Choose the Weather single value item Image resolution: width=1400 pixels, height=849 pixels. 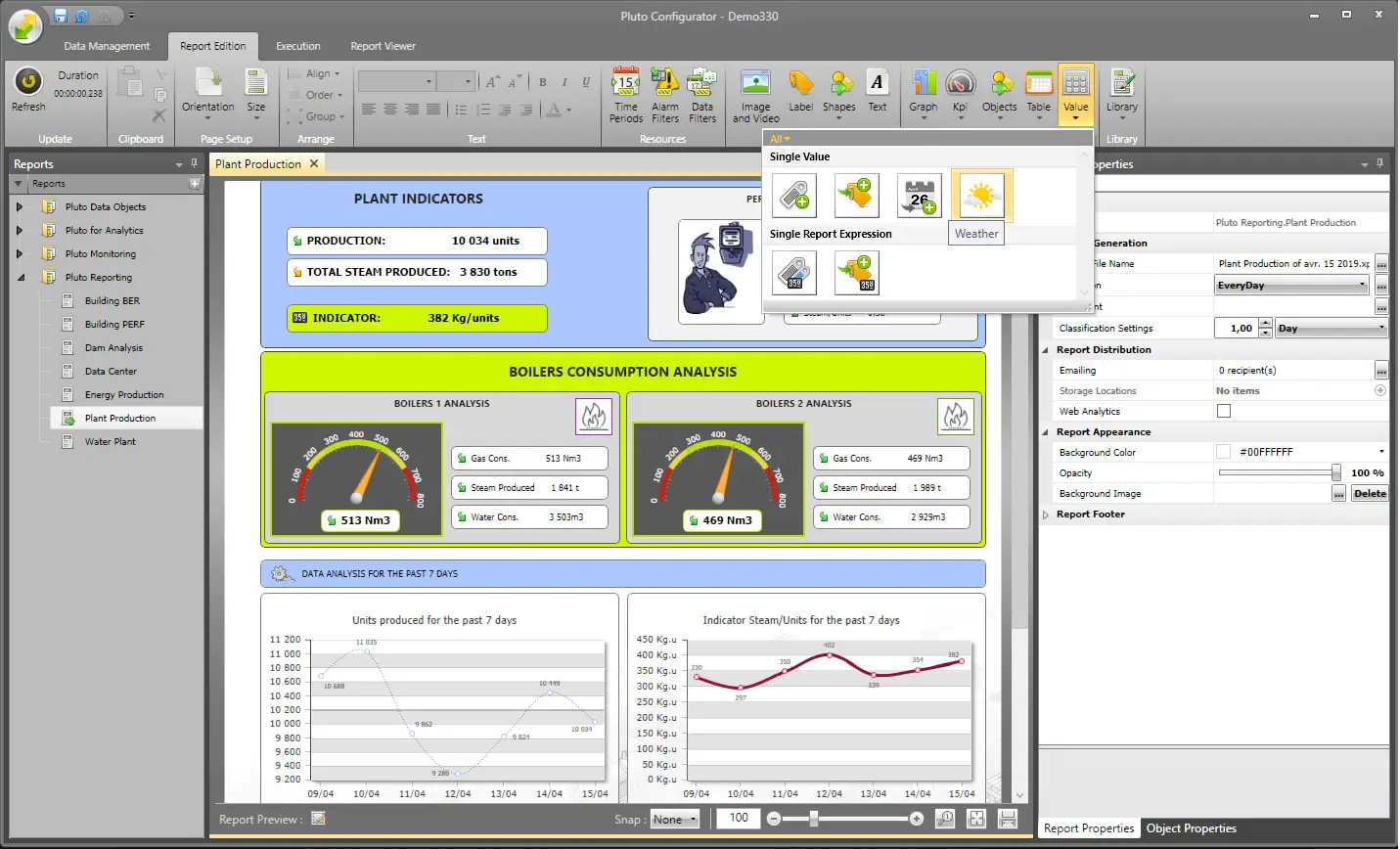(982, 197)
